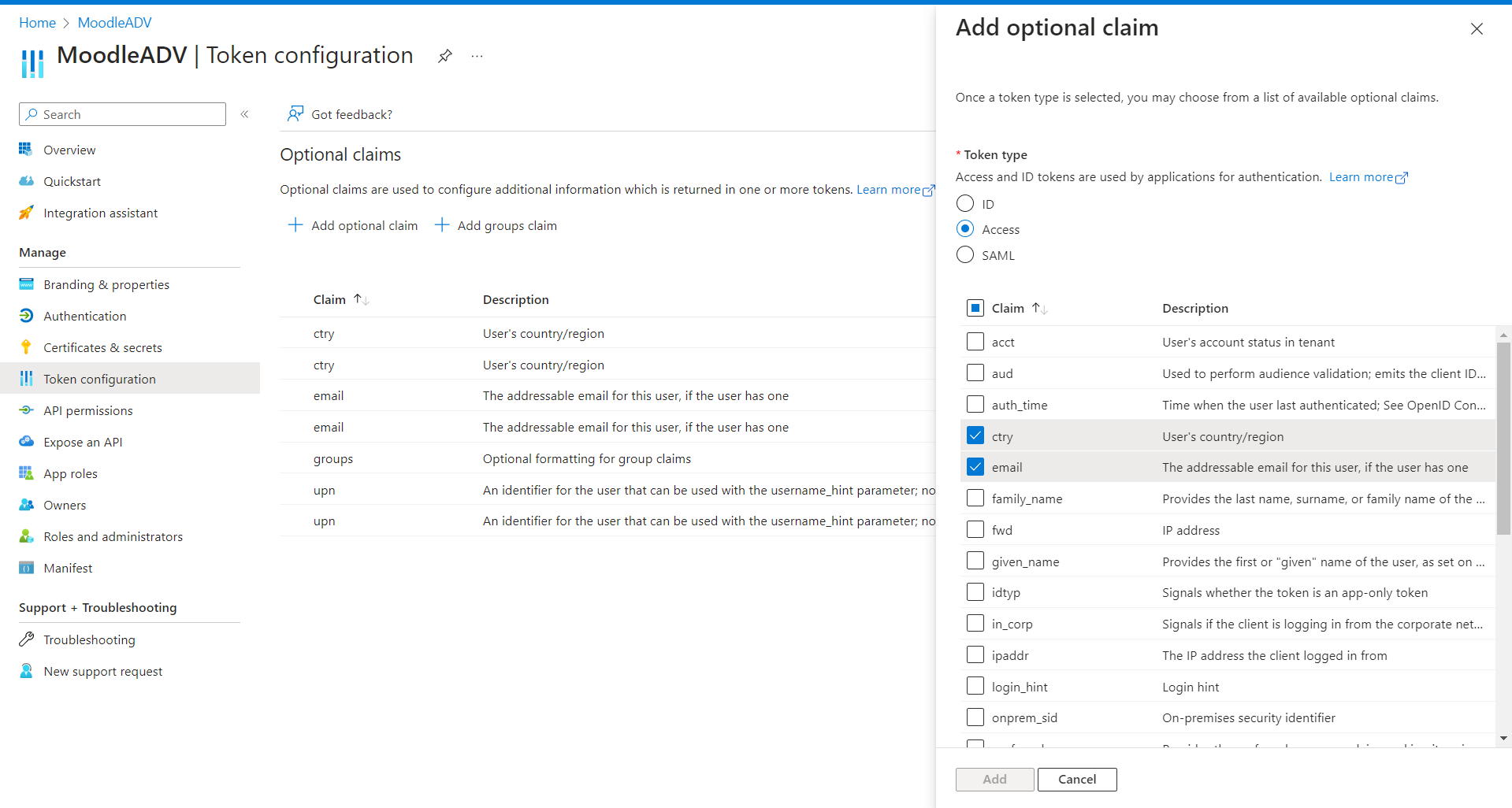Image resolution: width=1512 pixels, height=808 pixels.
Task: Click the App roles icon
Action: [26, 473]
